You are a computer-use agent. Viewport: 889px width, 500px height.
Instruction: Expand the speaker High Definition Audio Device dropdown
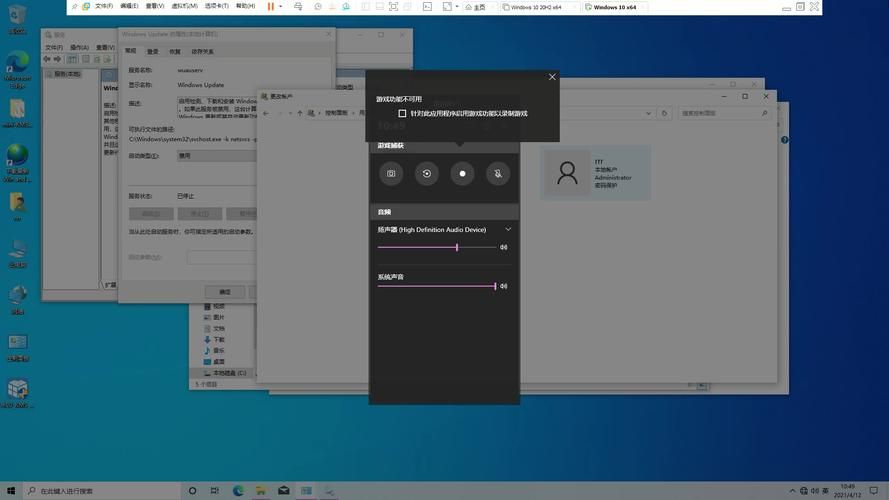click(x=508, y=230)
